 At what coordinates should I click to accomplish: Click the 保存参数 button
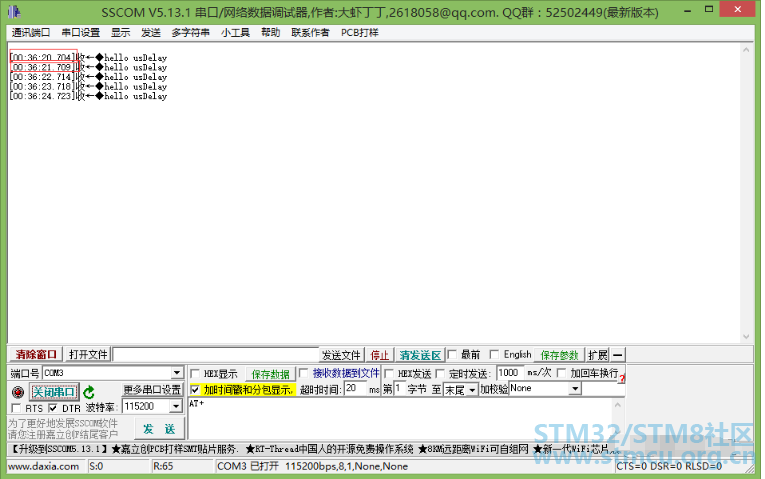coord(560,355)
